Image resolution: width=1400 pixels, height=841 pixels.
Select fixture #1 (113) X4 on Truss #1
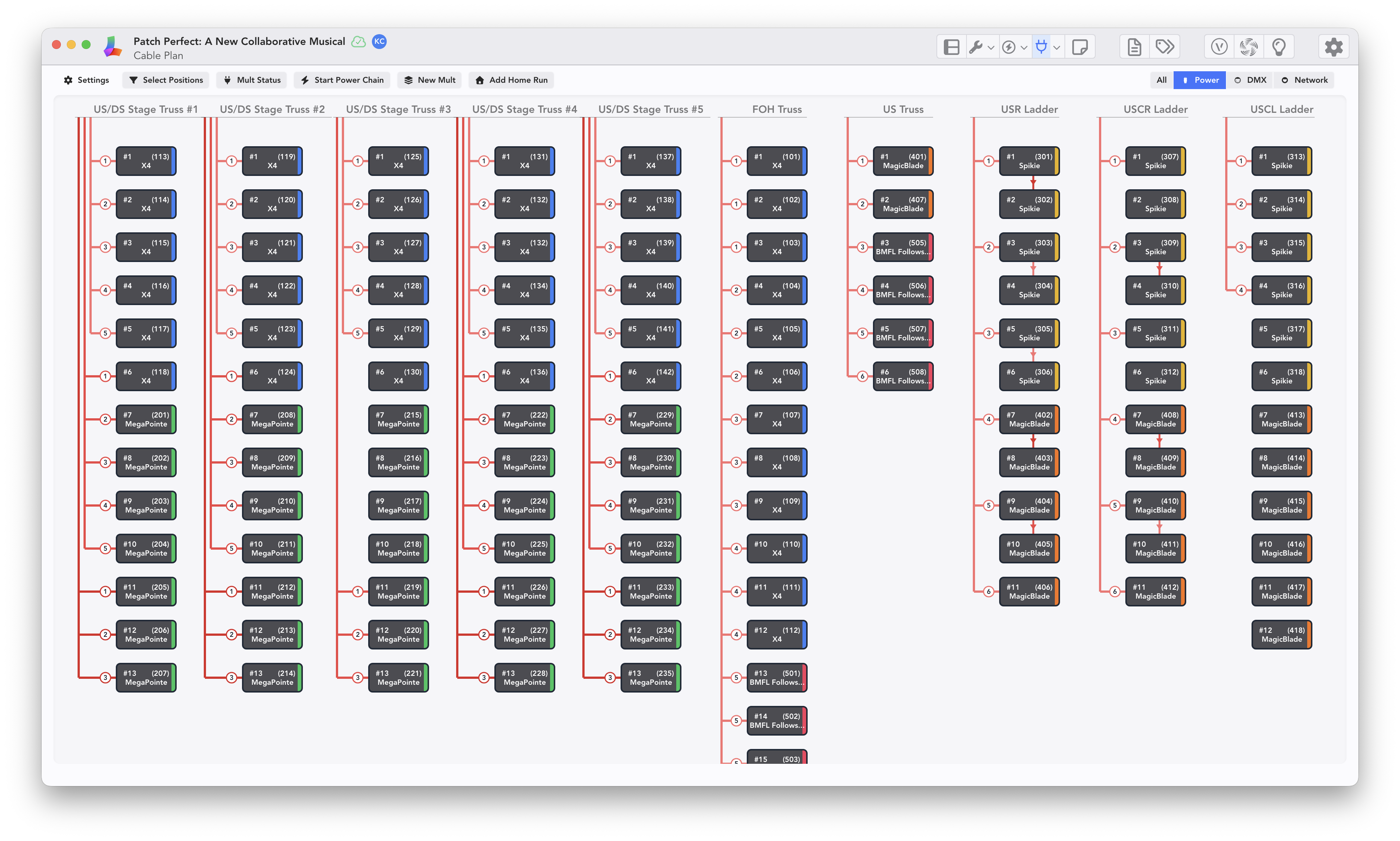pyautogui.click(x=146, y=161)
